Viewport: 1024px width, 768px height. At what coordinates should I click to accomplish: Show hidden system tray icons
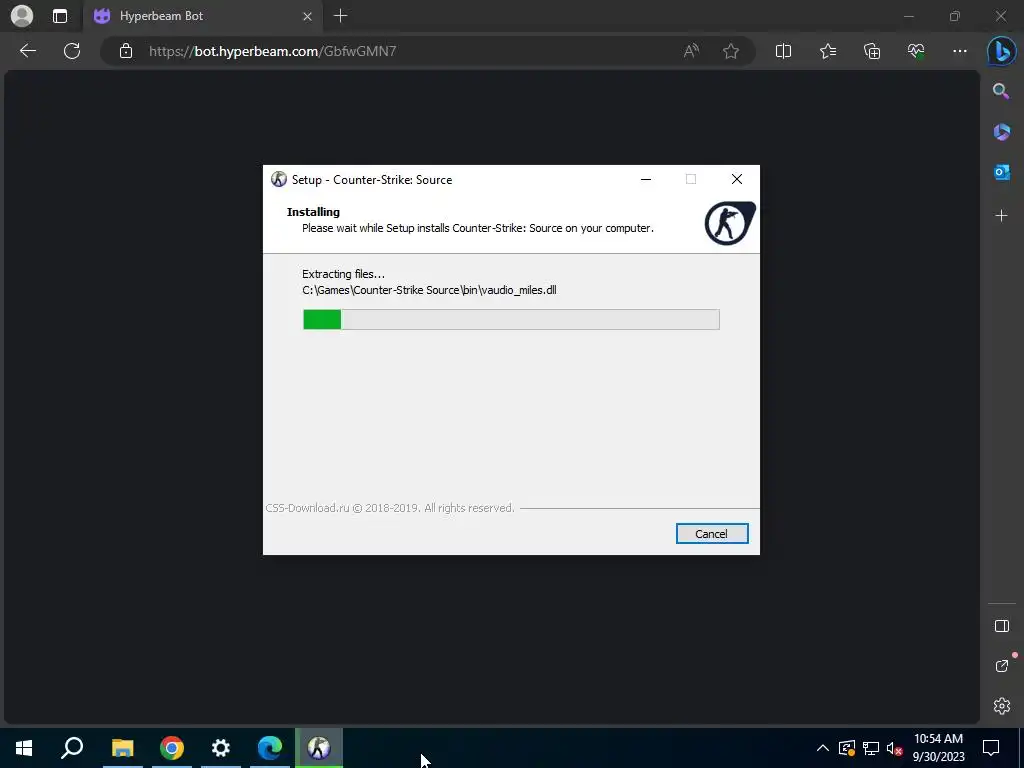click(x=823, y=748)
